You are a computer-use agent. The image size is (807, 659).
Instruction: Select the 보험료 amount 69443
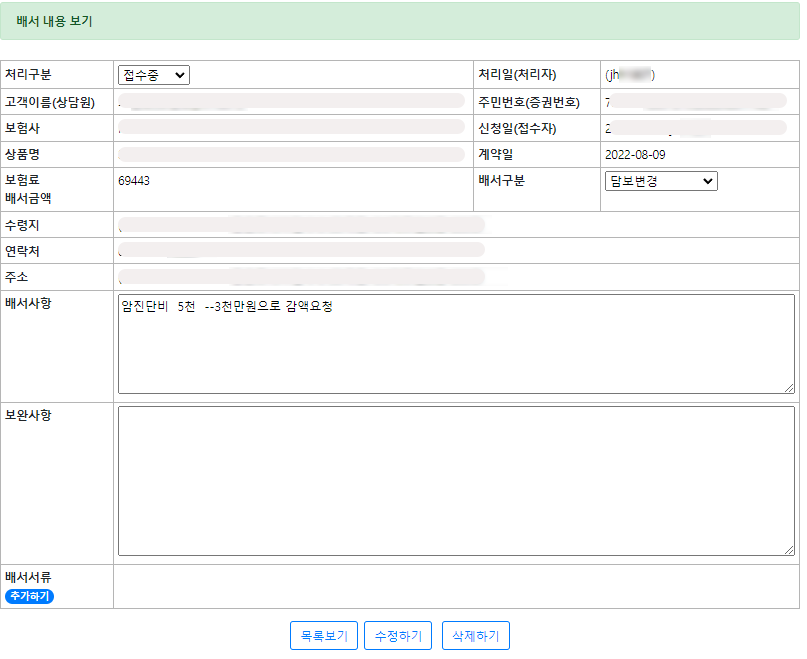click(x=134, y=181)
